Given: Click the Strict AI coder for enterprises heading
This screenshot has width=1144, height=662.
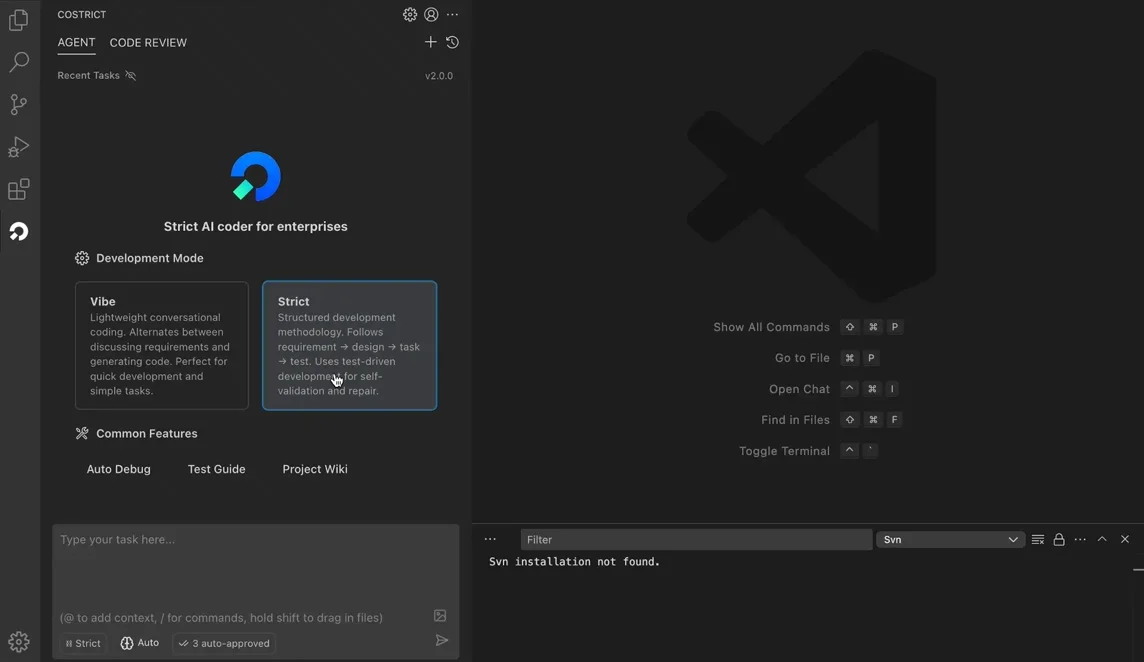Looking at the screenshot, I should pos(255,226).
